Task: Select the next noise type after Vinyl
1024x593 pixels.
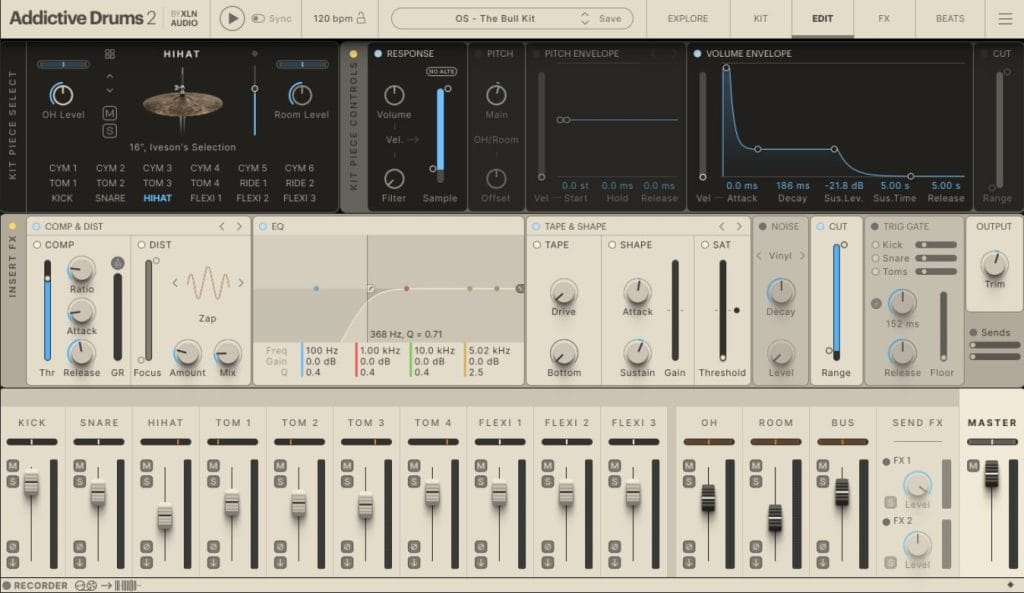Action: pos(802,255)
